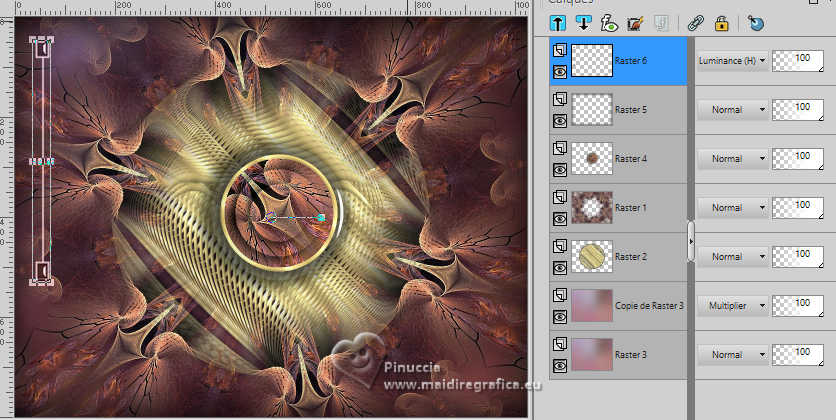Image resolution: width=836 pixels, height=420 pixels.
Task: Click the cyan rotation handle on the canvas
Action: pos(321,217)
